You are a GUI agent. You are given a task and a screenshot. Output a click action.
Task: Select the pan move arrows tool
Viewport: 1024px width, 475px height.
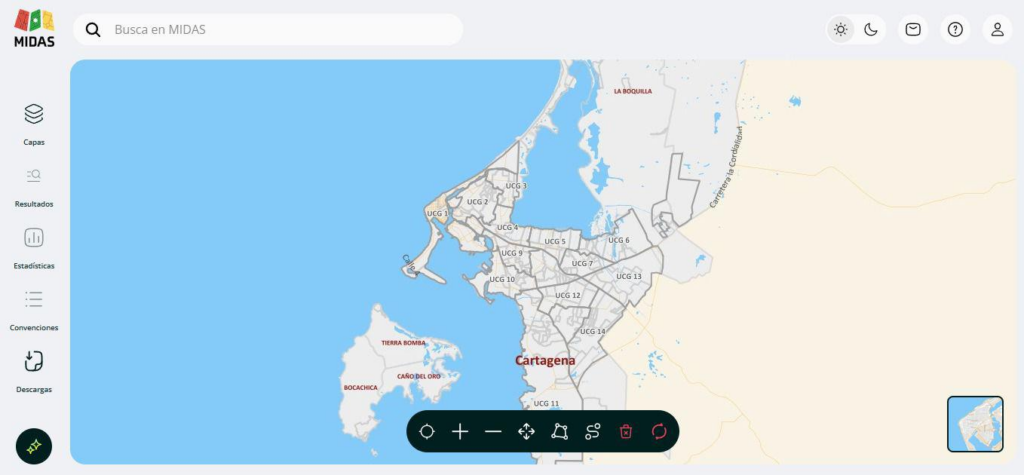pyautogui.click(x=526, y=431)
